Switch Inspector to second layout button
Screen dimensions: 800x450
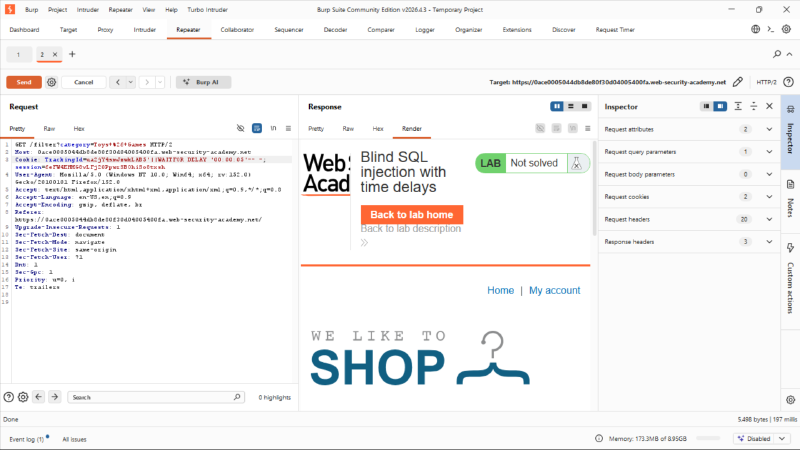(x=720, y=106)
